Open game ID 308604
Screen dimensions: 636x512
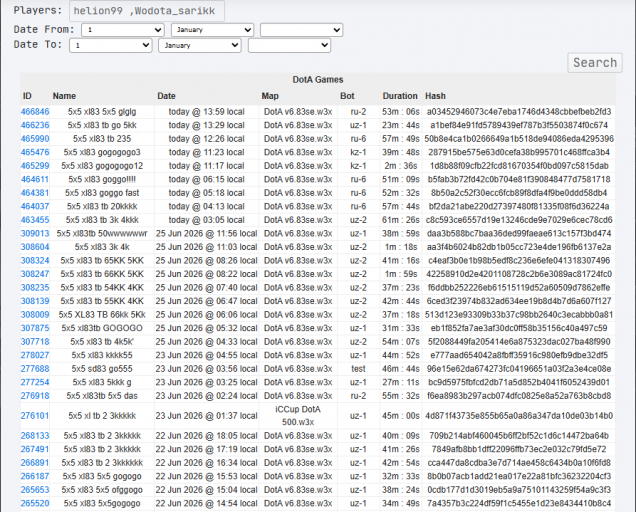35,247
